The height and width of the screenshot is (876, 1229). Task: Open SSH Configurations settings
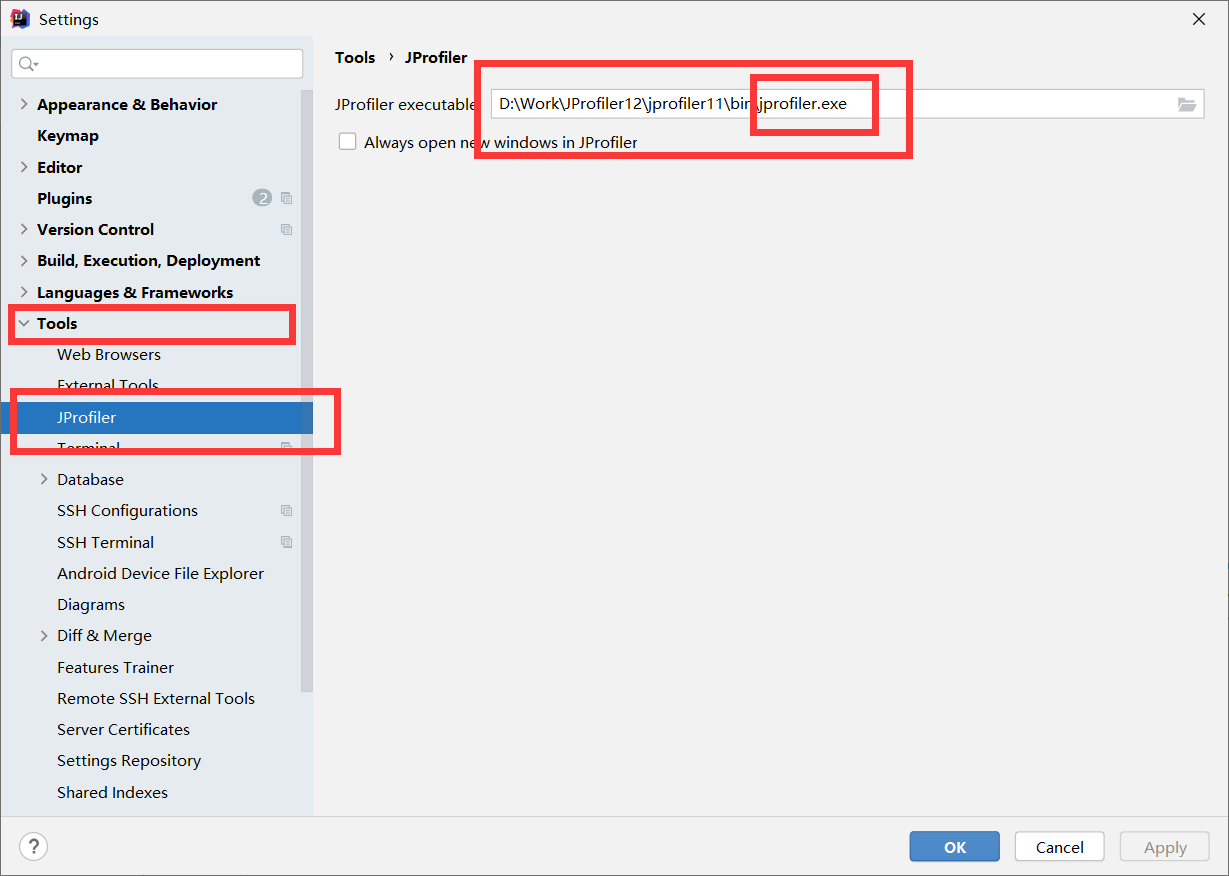(x=128, y=510)
